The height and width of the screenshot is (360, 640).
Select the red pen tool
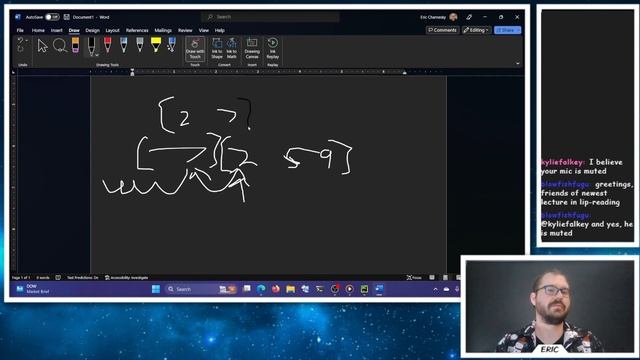coord(107,45)
